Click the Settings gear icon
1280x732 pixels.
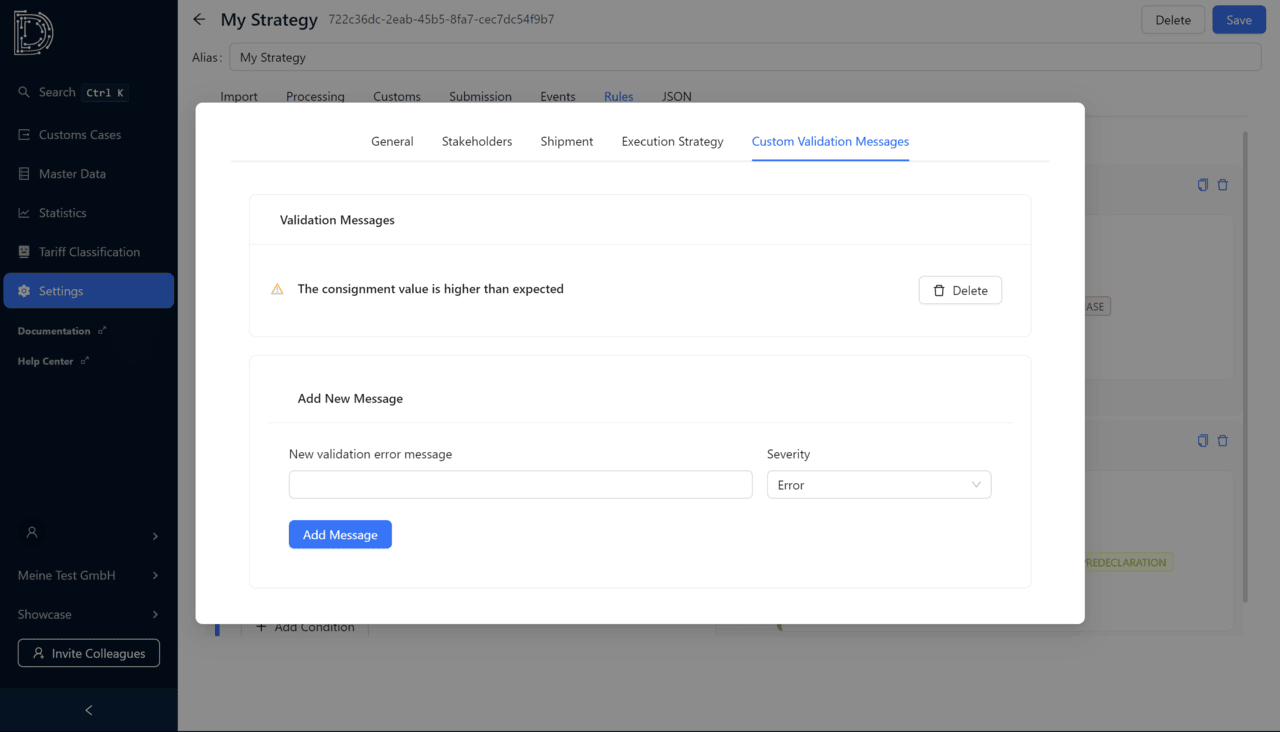click(24, 291)
